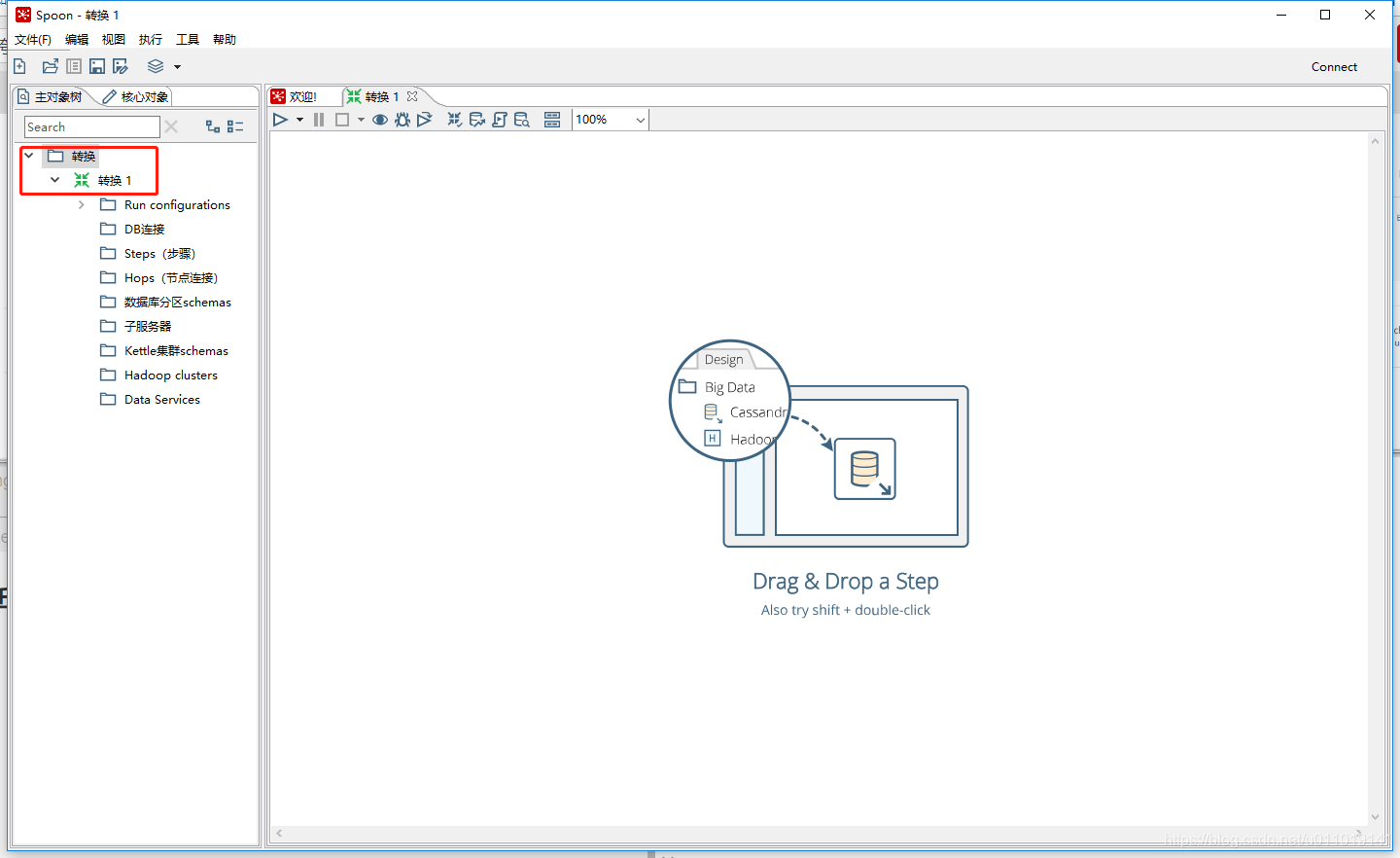The image size is (1400, 858).
Task: Run the transformation with play icon
Action: [280, 120]
